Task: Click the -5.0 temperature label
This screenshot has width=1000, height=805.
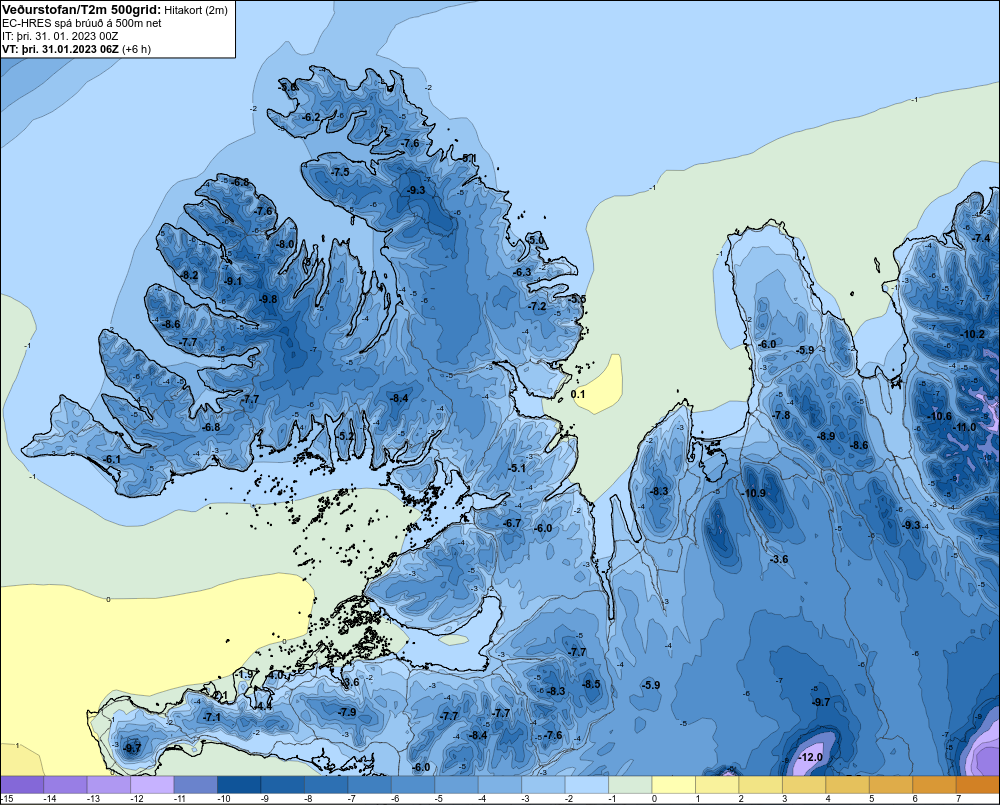Action: pos(536,240)
